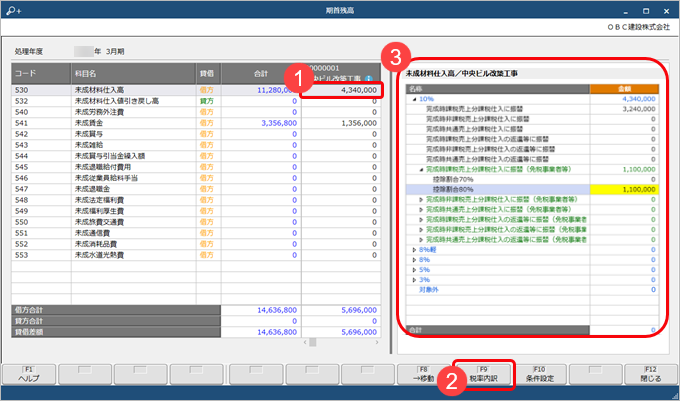The image size is (680, 401).
Task: Expand the 8%軽 tax rate group
Action: [x=414, y=250]
